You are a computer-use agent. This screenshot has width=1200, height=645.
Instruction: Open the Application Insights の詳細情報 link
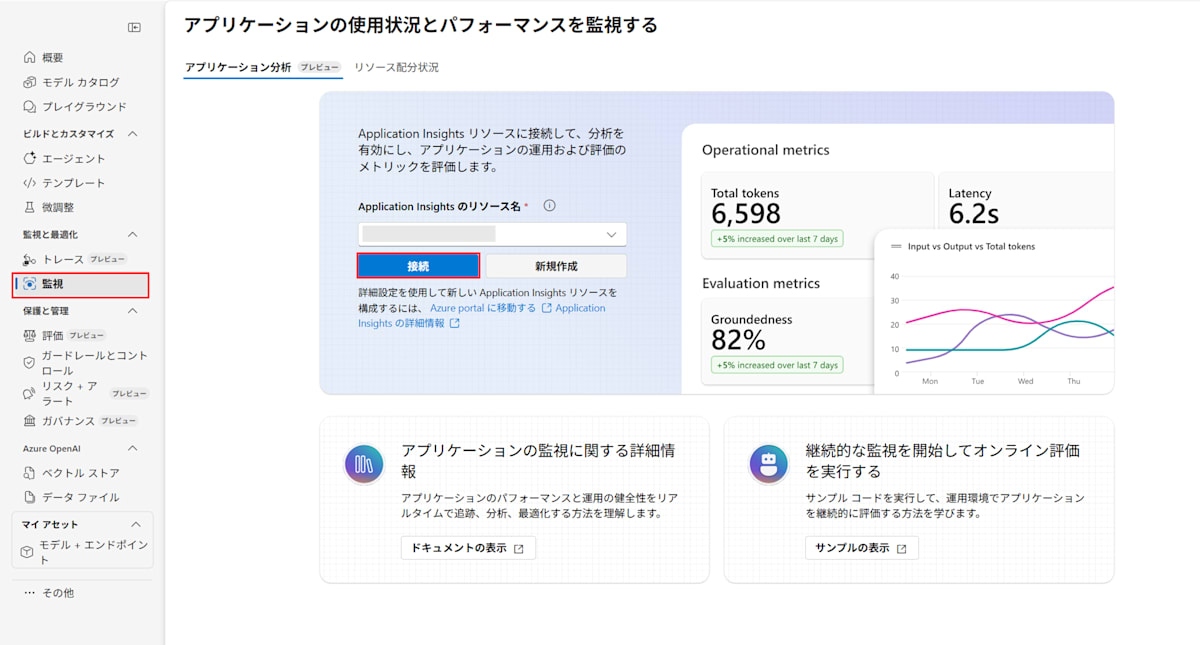pyautogui.click(x=482, y=316)
